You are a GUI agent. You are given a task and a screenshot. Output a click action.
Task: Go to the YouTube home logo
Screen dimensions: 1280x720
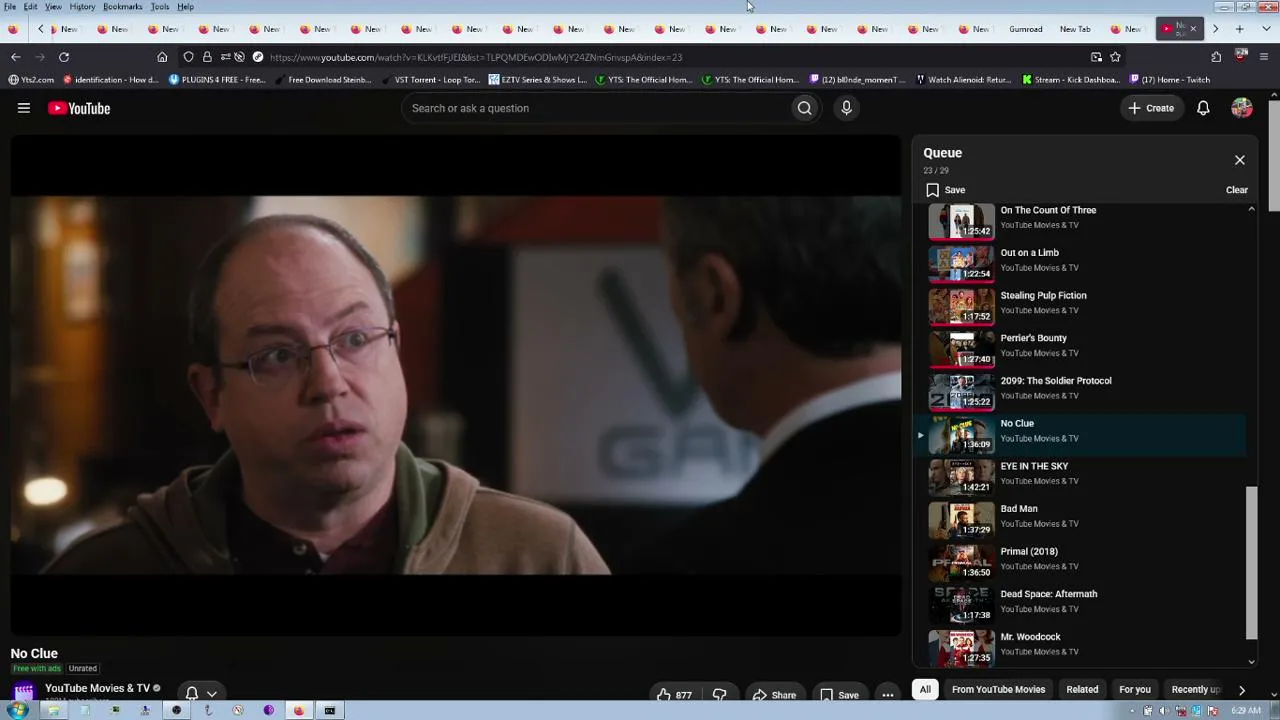tap(79, 108)
